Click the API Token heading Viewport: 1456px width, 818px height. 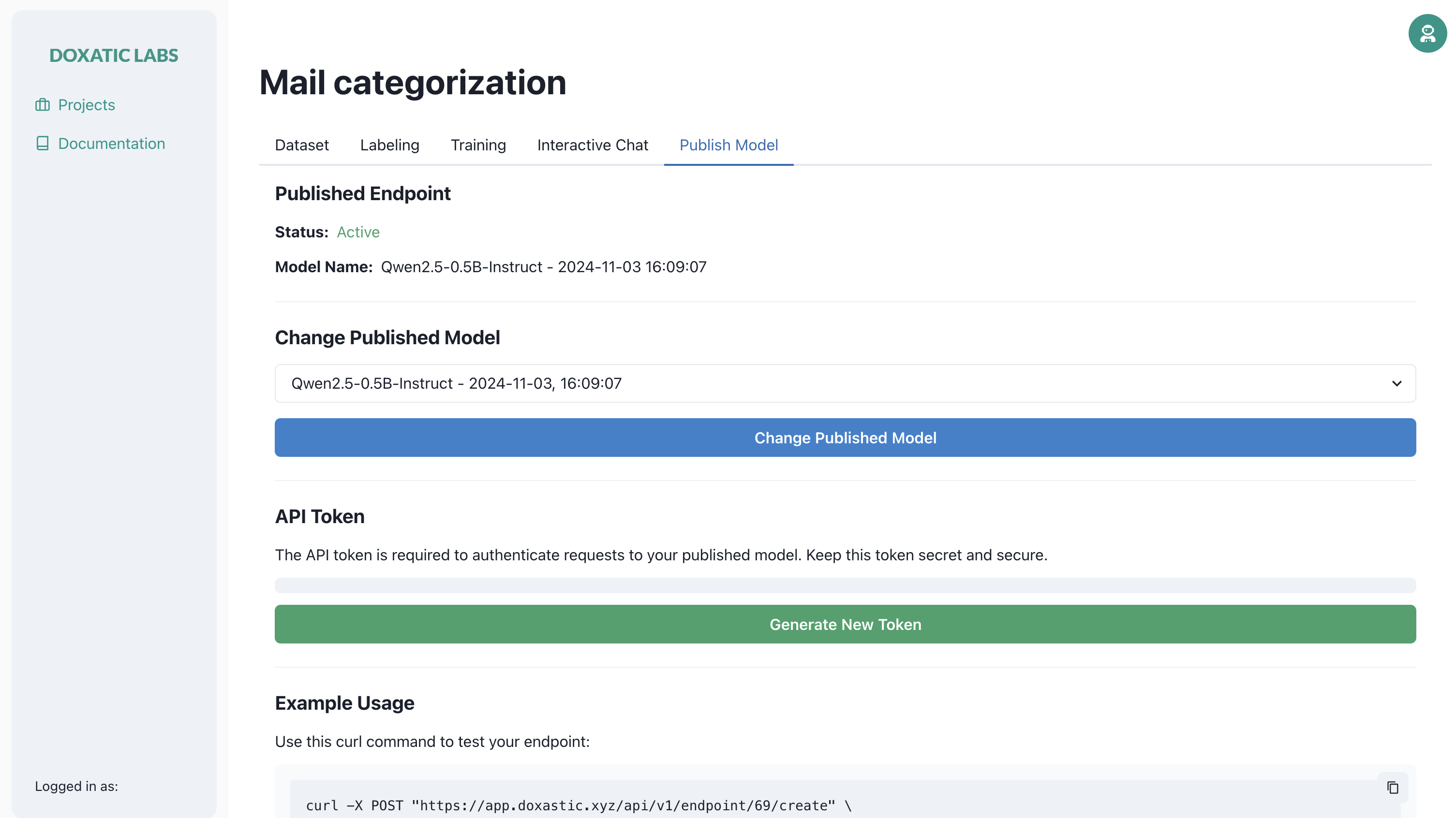pos(319,516)
